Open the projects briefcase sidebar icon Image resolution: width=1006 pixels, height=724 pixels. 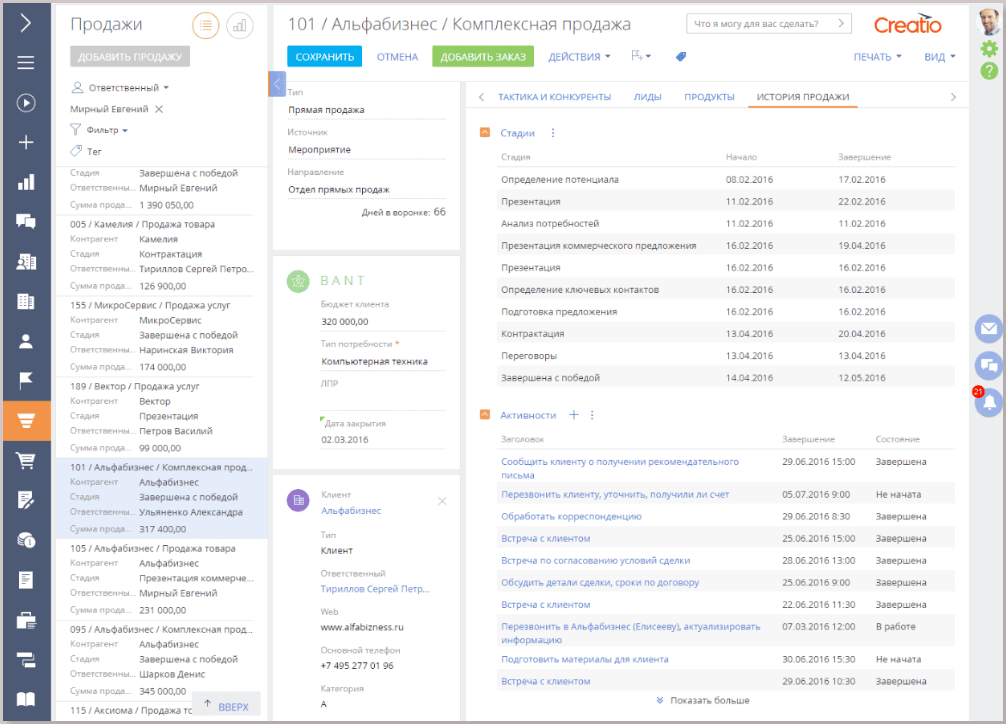(26, 620)
